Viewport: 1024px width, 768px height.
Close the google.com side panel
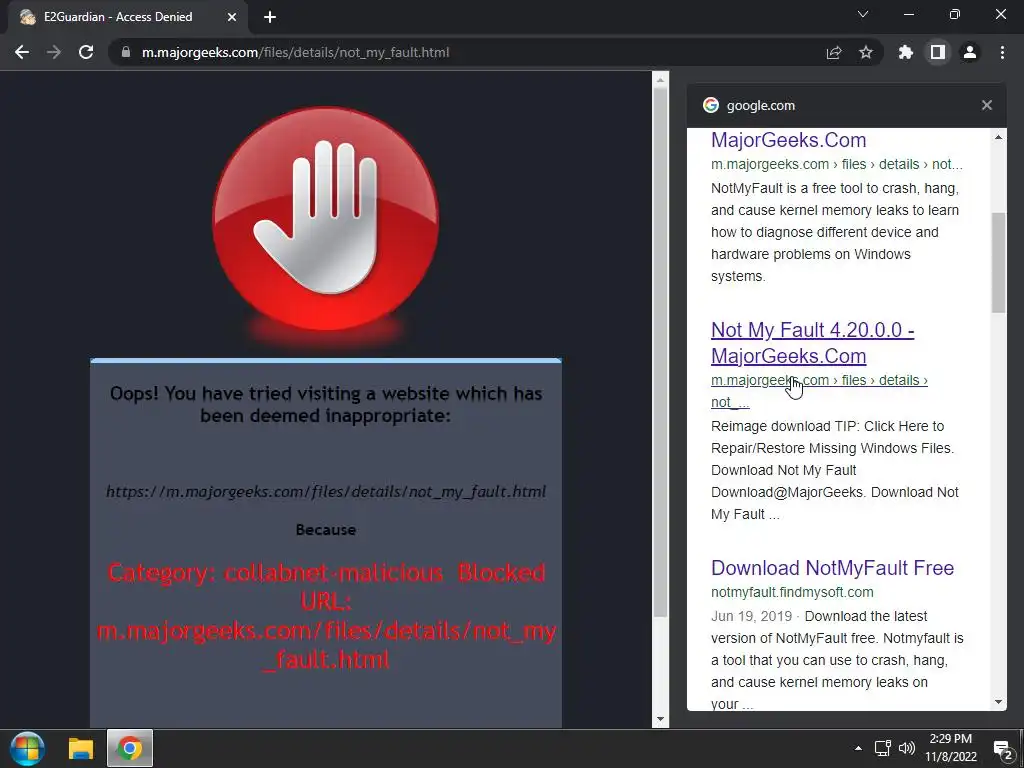tap(987, 105)
